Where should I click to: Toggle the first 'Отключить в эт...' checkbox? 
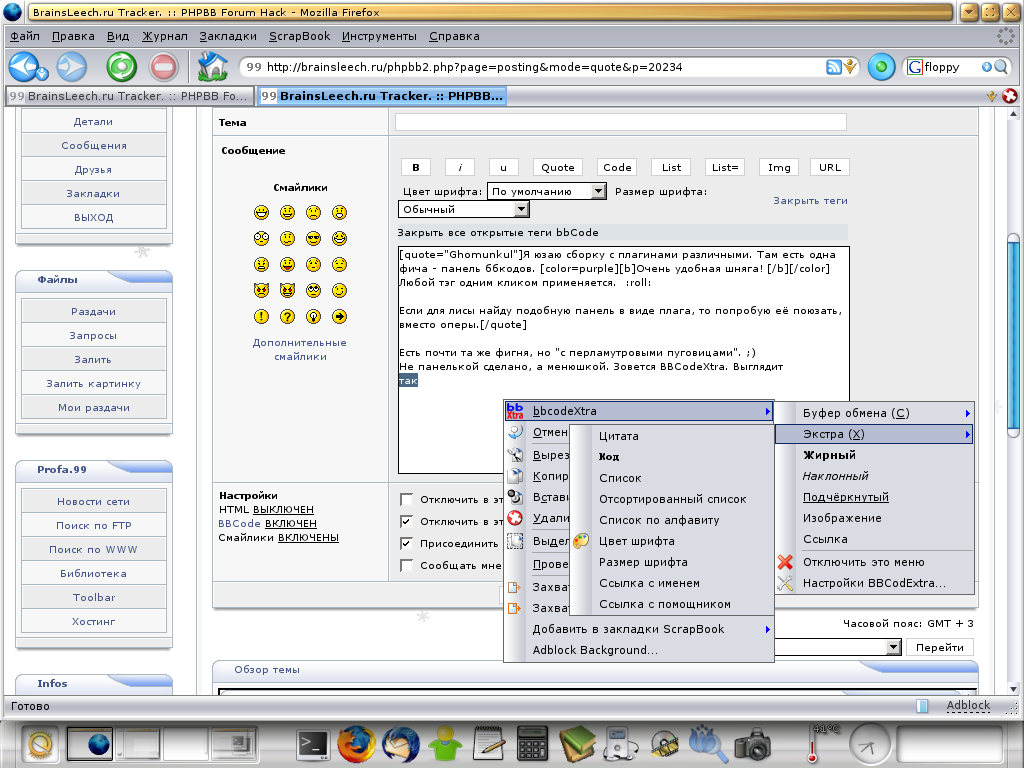pyautogui.click(x=406, y=500)
